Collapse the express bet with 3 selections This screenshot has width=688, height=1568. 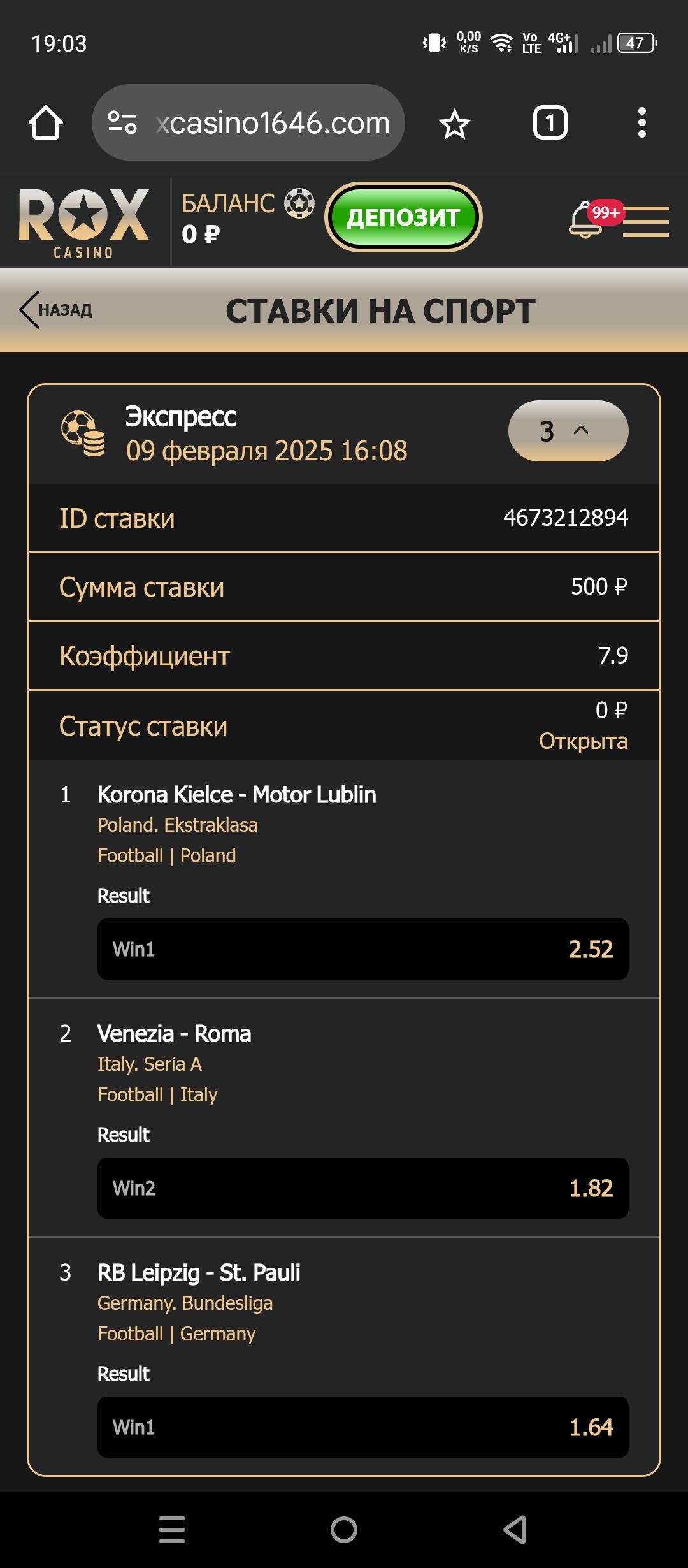tap(568, 431)
